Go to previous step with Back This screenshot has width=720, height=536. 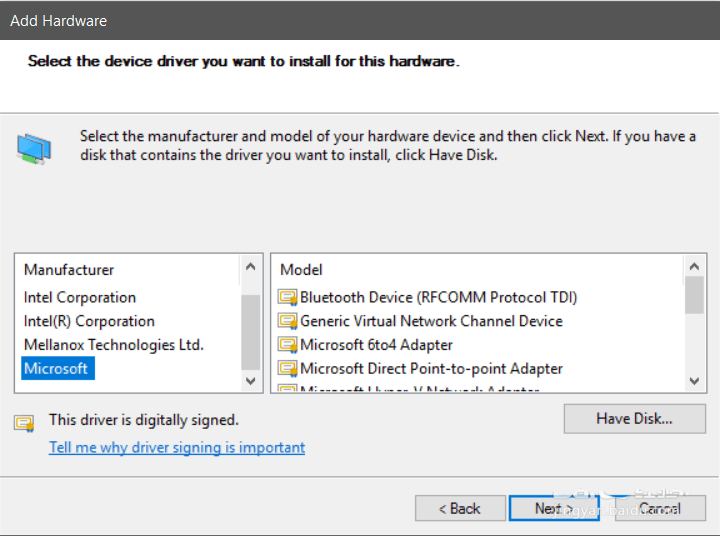click(x=460, y=508)
